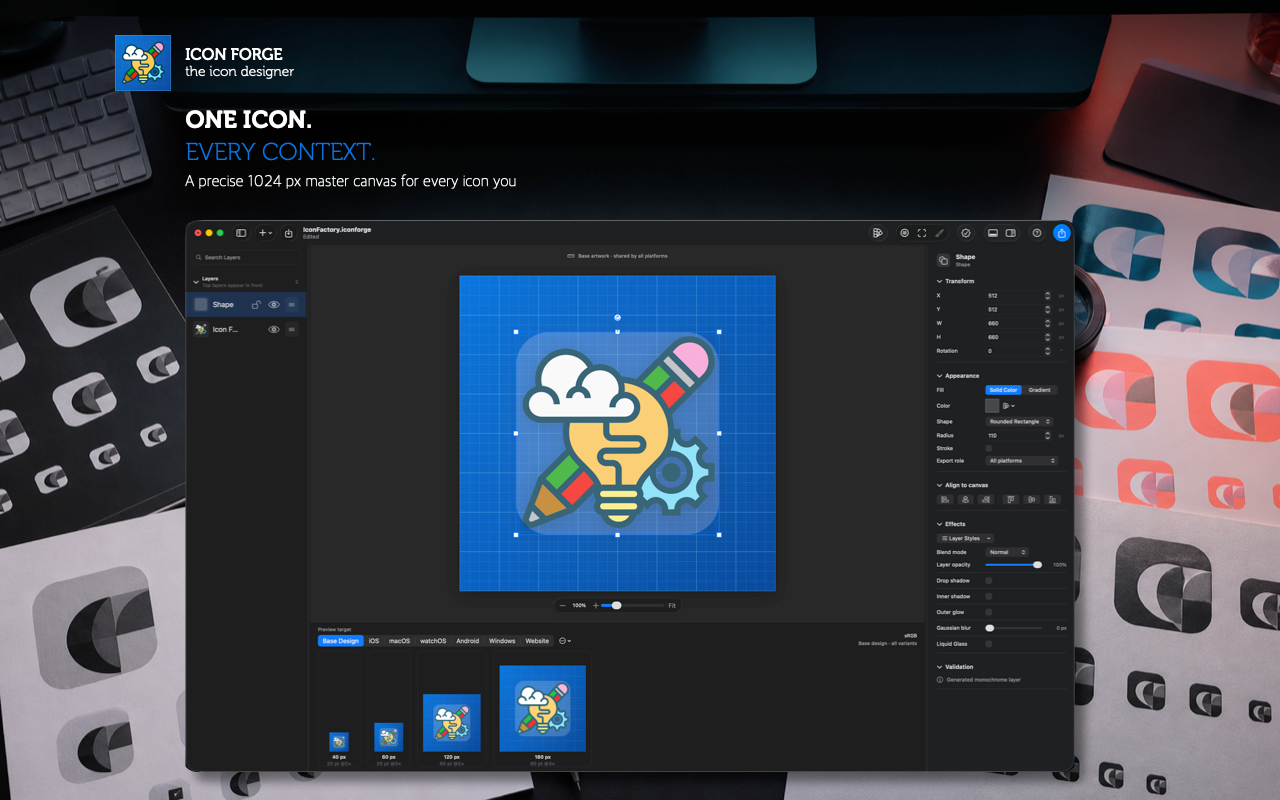Image resolution: width=1280 pixels, height=800 pixels.
Task: Click the layer stack toolbar icon
Action: click(877, 233)
